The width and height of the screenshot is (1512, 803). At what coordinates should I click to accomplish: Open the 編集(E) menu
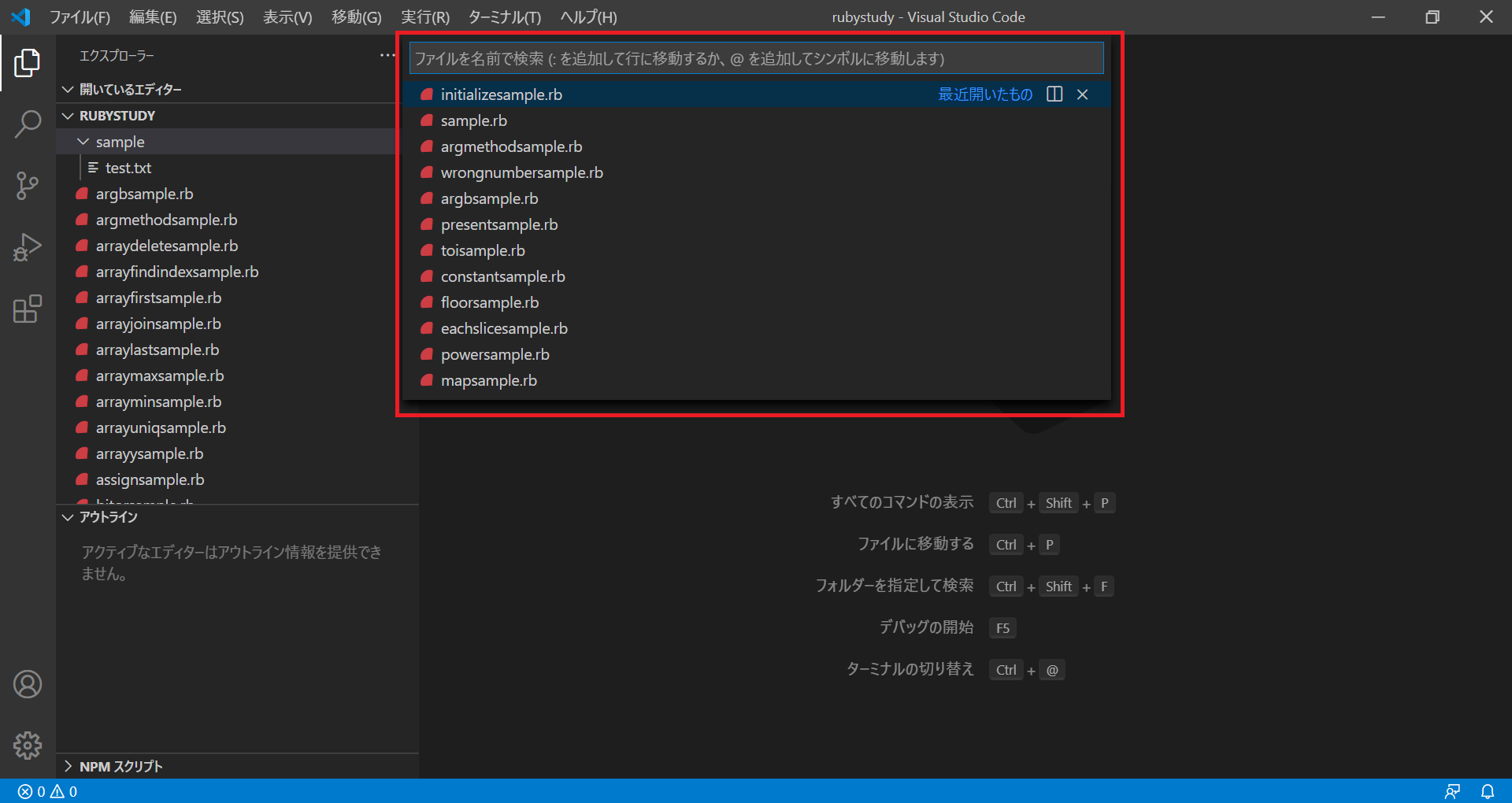pyautogui.click(x=153, y=17)
